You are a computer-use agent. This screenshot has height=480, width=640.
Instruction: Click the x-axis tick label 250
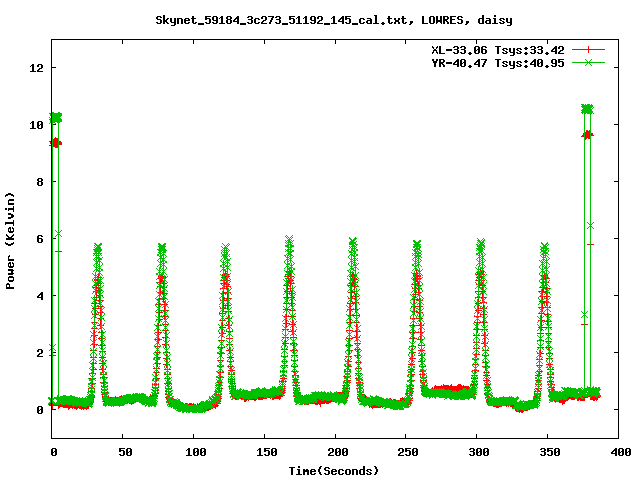click(408, 452)
